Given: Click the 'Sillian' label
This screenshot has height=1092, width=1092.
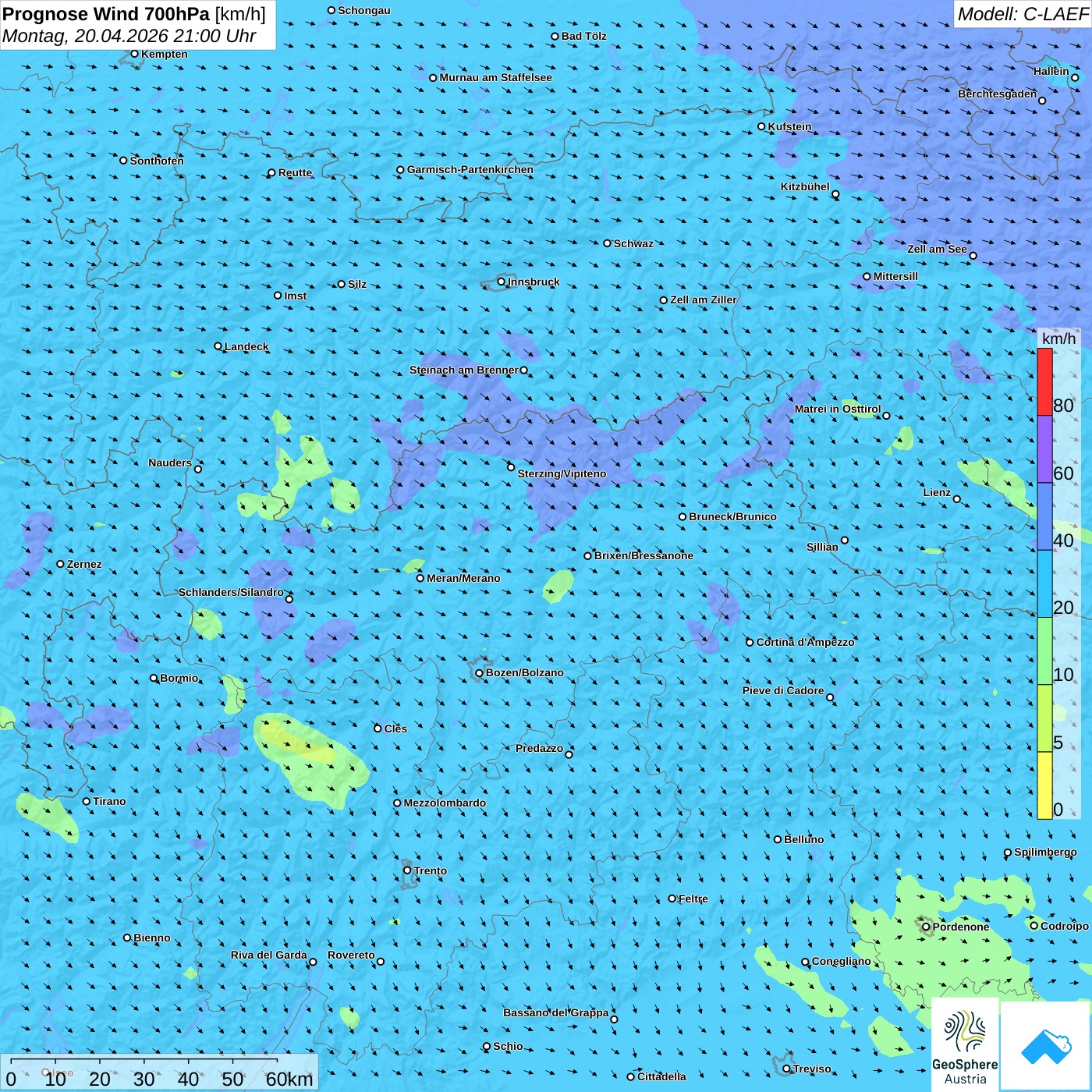Looking at the screenshot, I should 822,547.
